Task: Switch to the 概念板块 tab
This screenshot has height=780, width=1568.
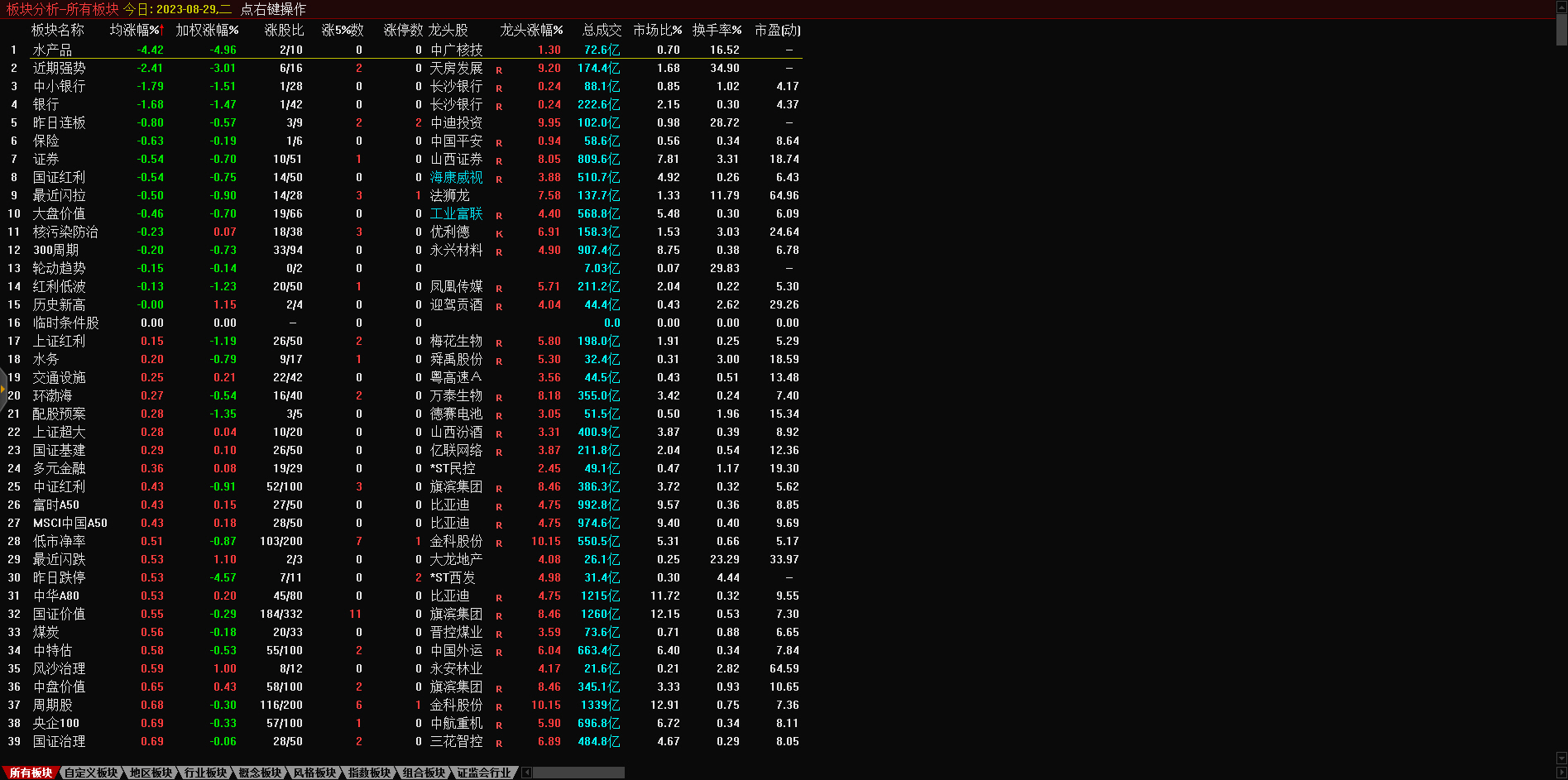Action: [x=260, y=773]
